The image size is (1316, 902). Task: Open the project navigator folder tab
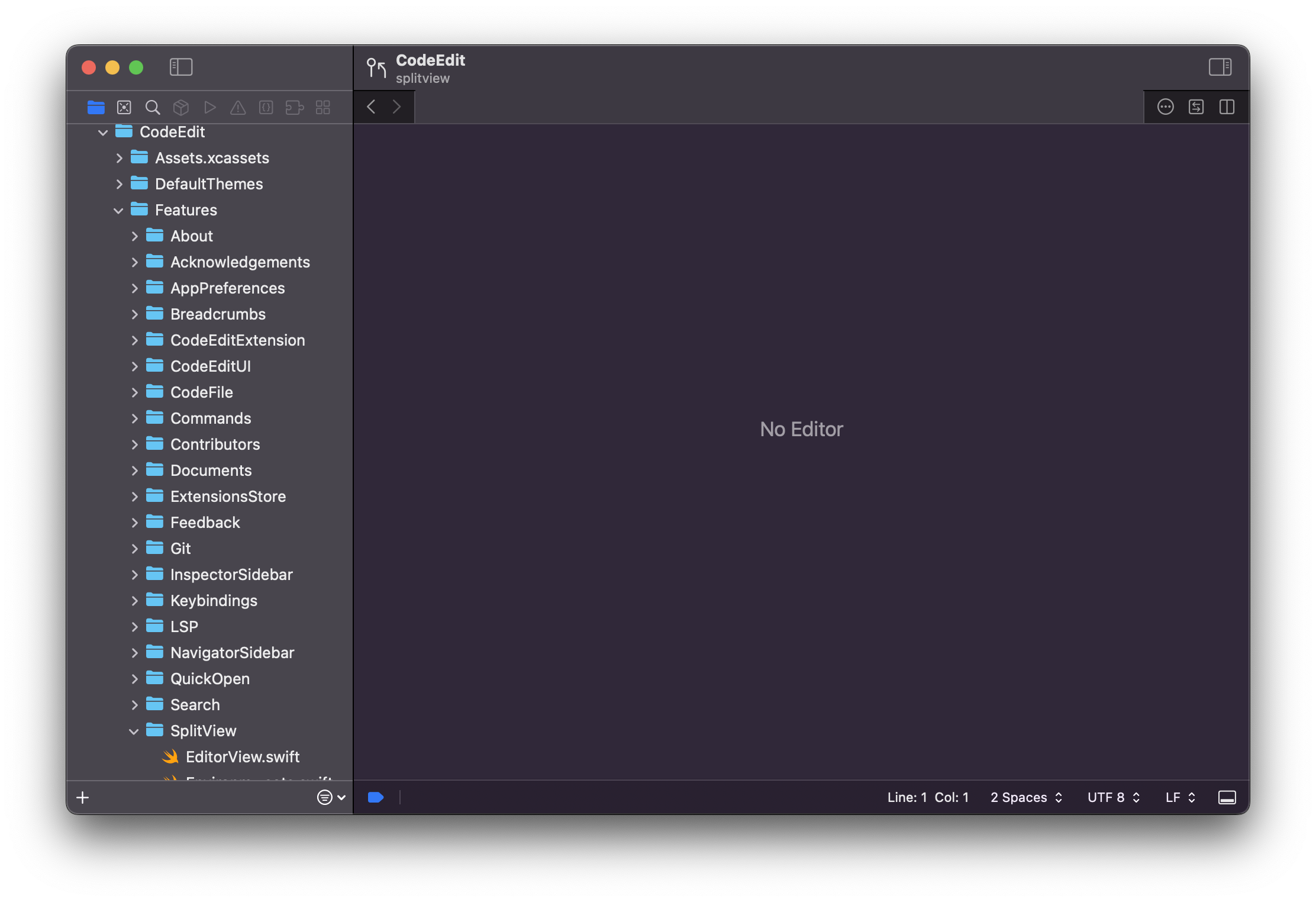coord(96,107)
